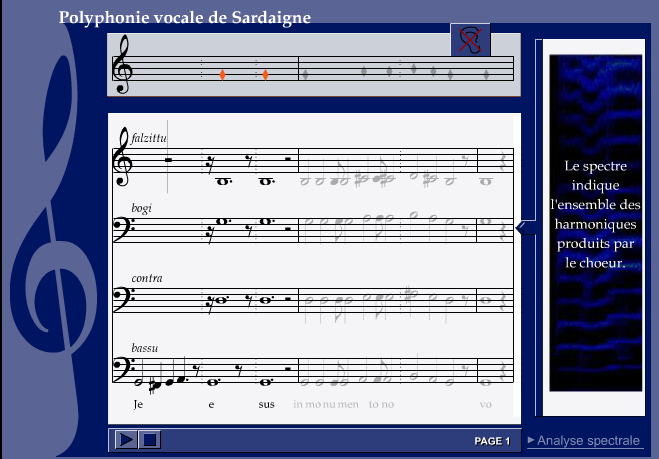The width and height of the screenshot is (659, 459).
Task: Click the lyric syllable "Je"
Action: pos(139,405)
